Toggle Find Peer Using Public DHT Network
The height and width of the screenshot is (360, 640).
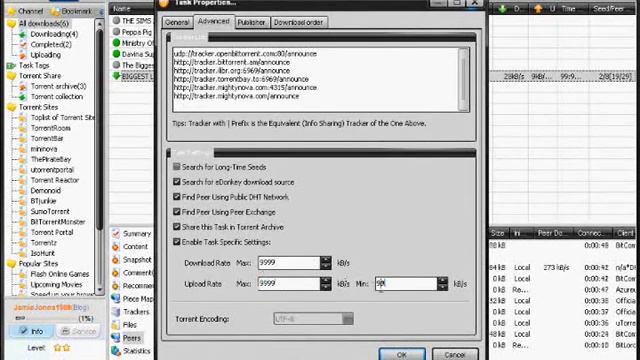pyautogui.click(x=177, y=197)
